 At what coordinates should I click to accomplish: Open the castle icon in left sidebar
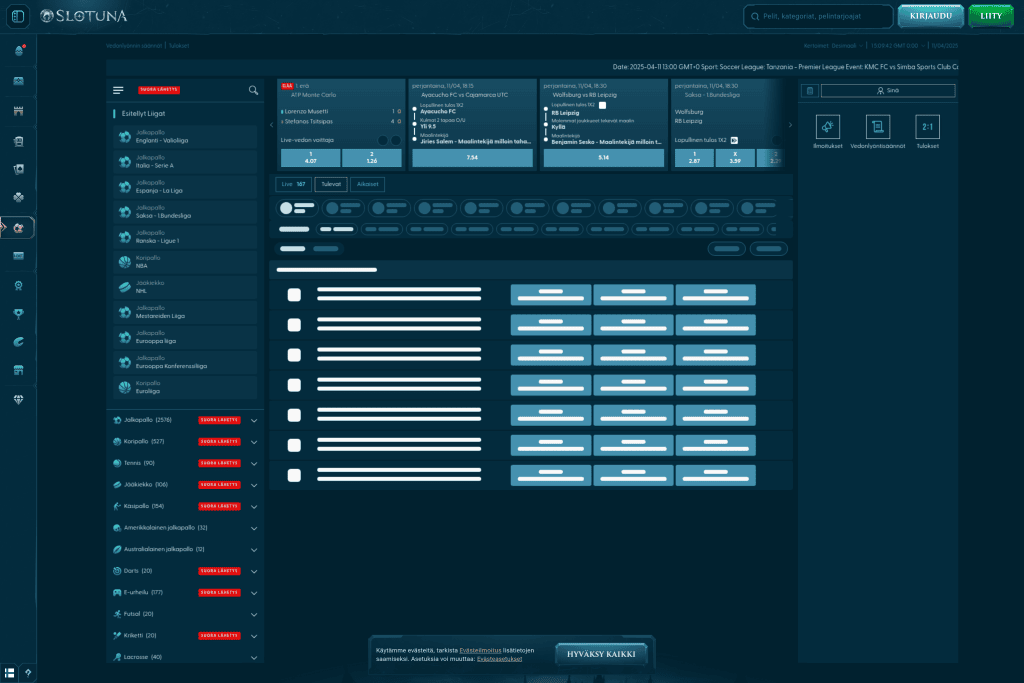[18, 111]
